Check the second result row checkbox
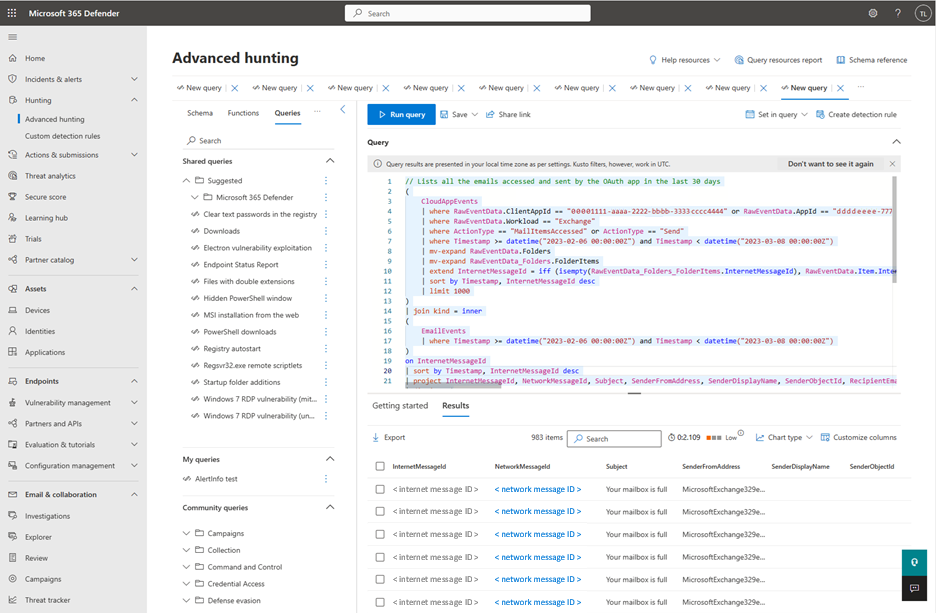This screenshot has height=613, width=936. pos(380,512)
